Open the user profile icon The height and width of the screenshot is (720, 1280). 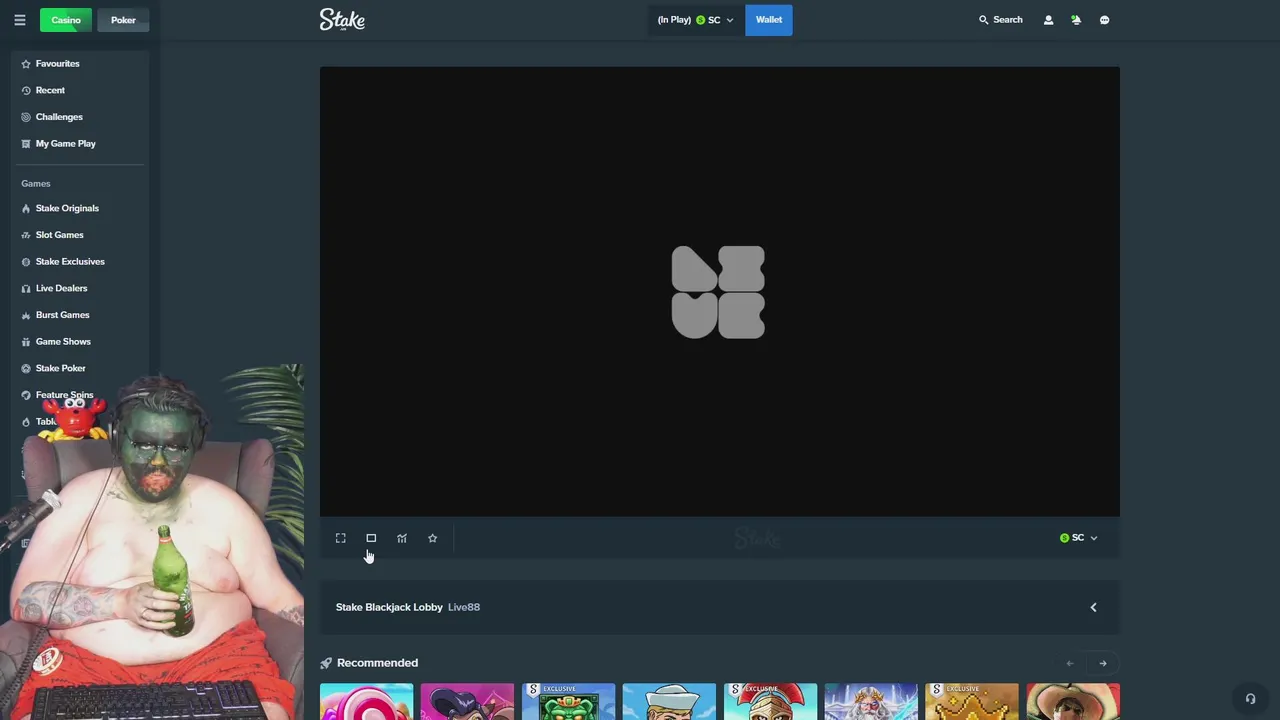pyautogui.click(x=1048, y=20)
